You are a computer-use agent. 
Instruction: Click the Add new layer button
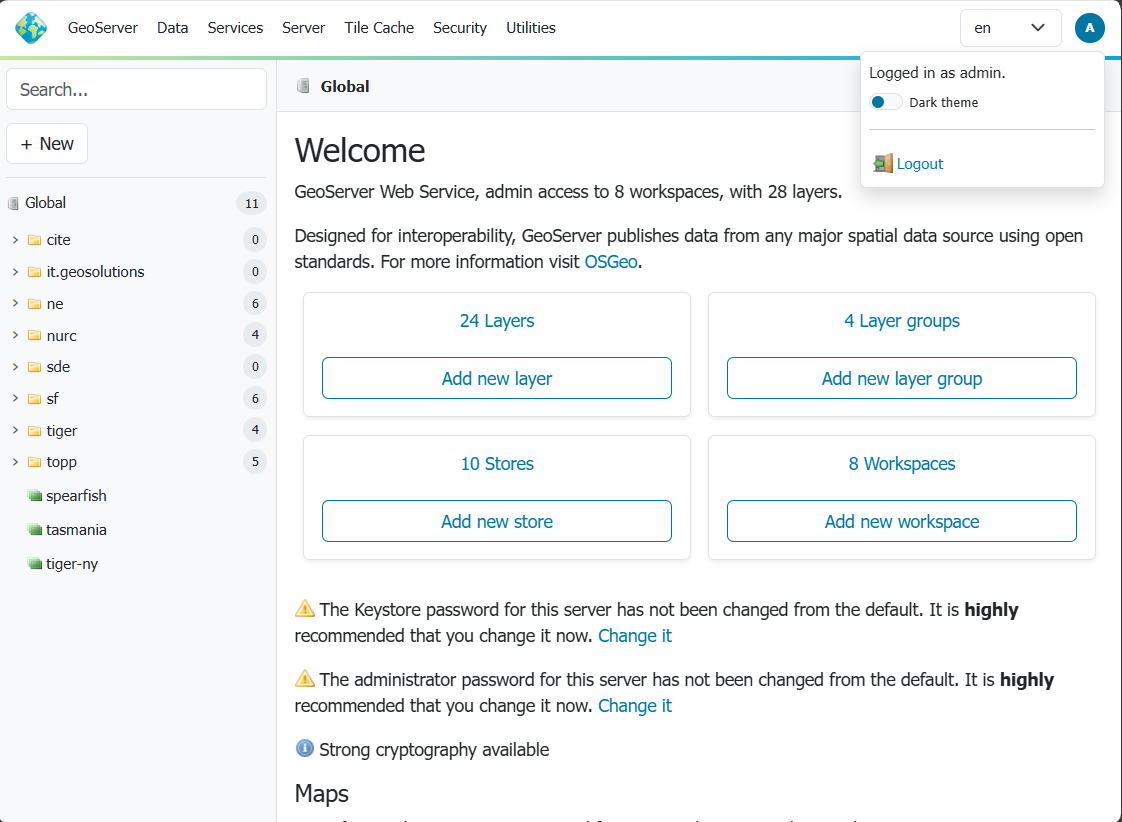coord(497,378)
